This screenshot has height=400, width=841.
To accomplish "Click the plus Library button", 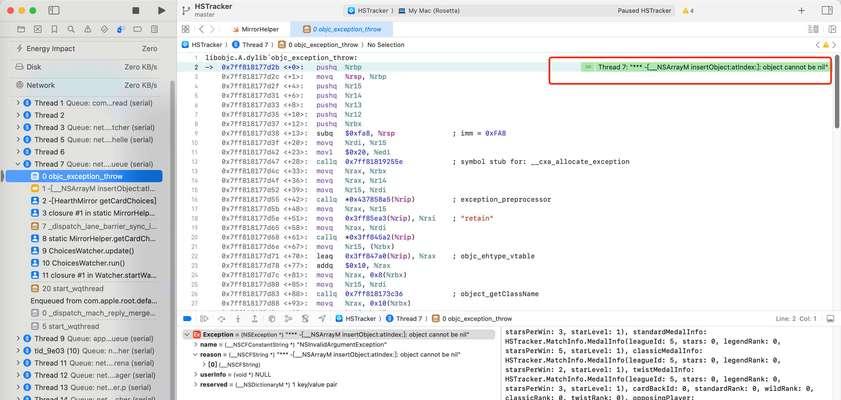I will point(801,11).
